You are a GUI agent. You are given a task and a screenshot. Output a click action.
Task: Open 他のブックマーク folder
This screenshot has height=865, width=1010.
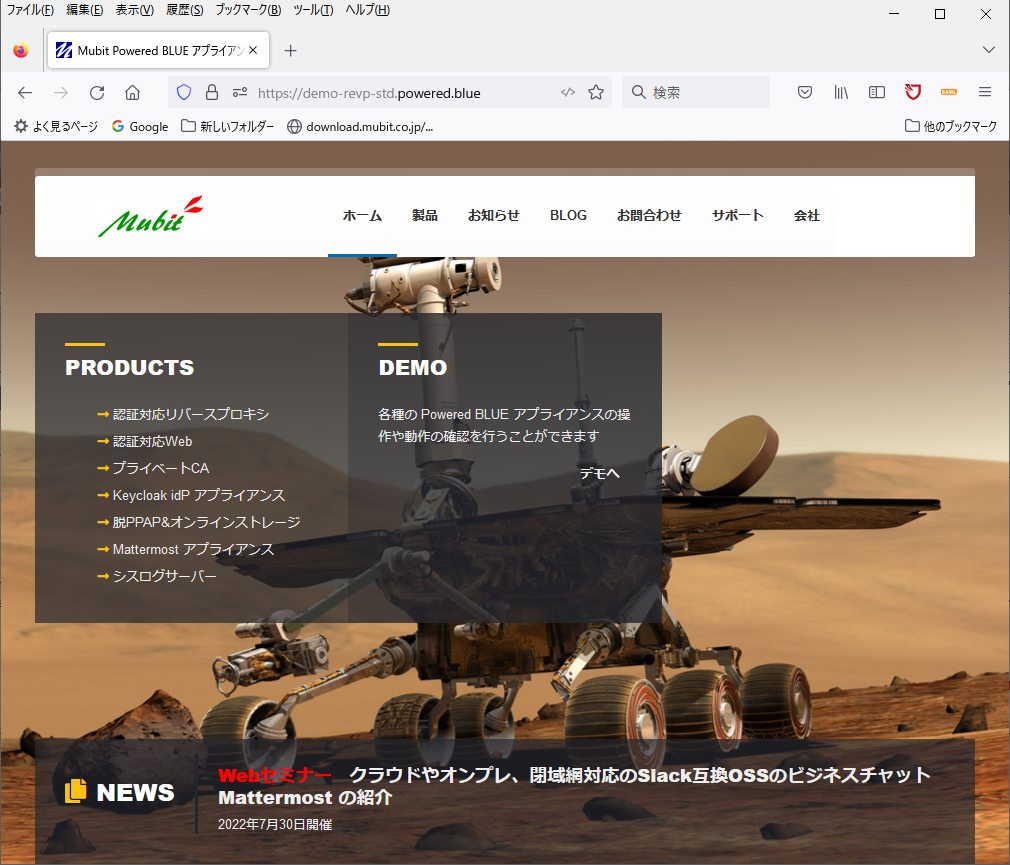pyautogui.click(x=951, y=126)
